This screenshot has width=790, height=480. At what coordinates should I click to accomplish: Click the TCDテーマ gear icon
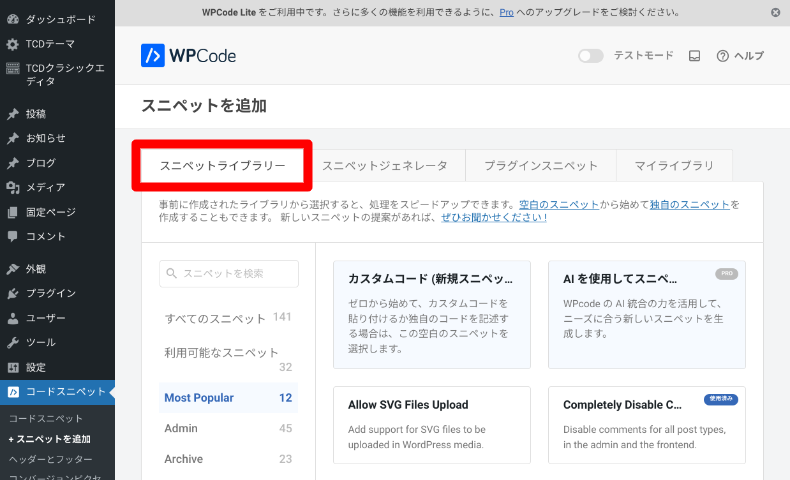coord(13,44)
